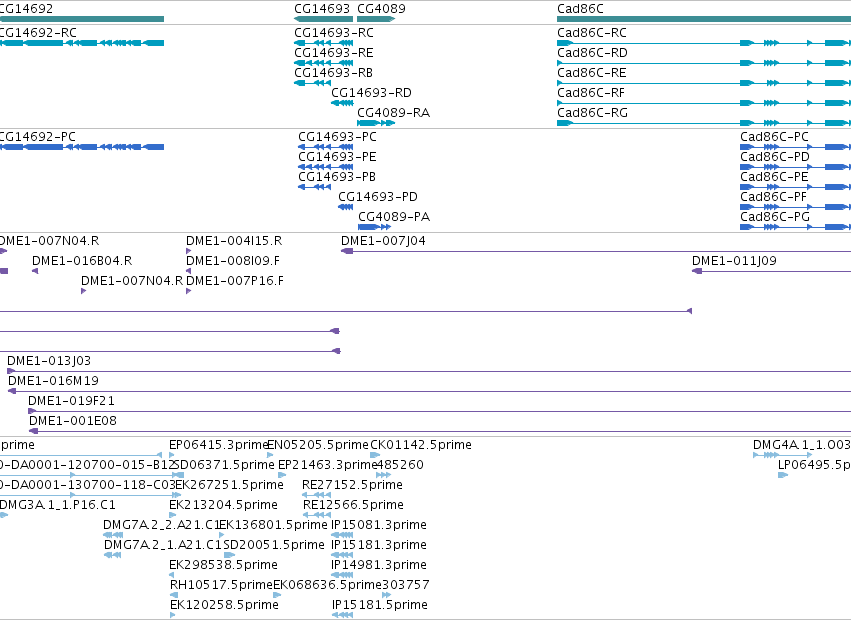Select Cad86C-PC protein

point(796,147)
